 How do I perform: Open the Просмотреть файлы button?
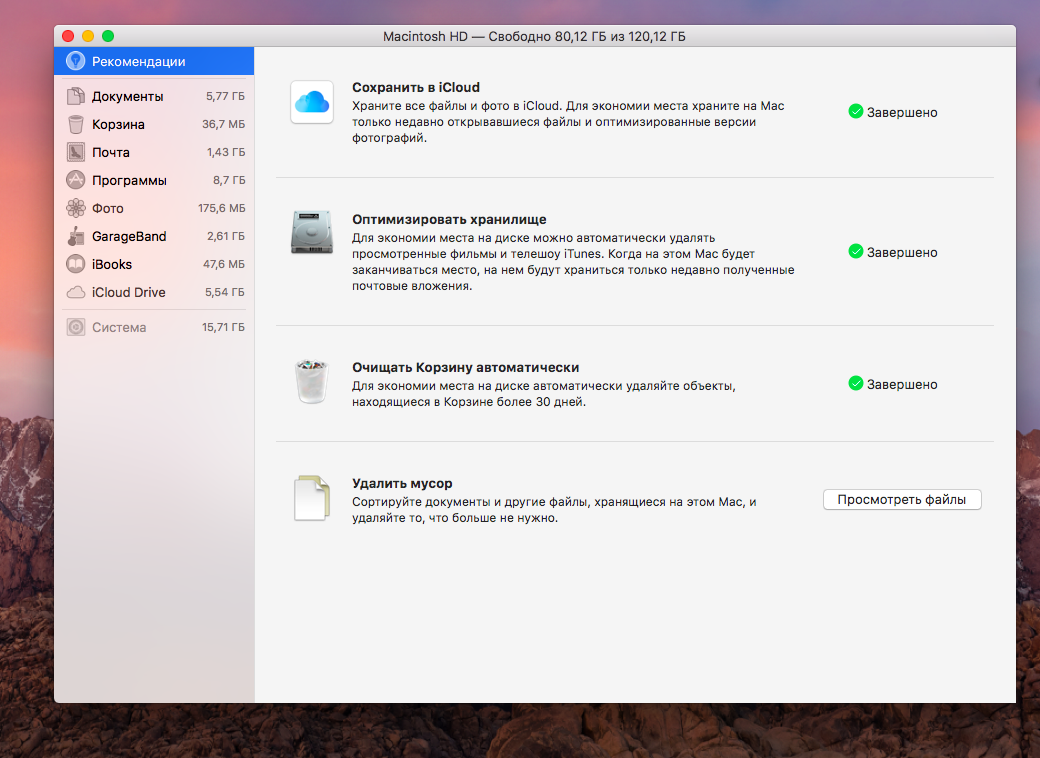coord(902,499)
